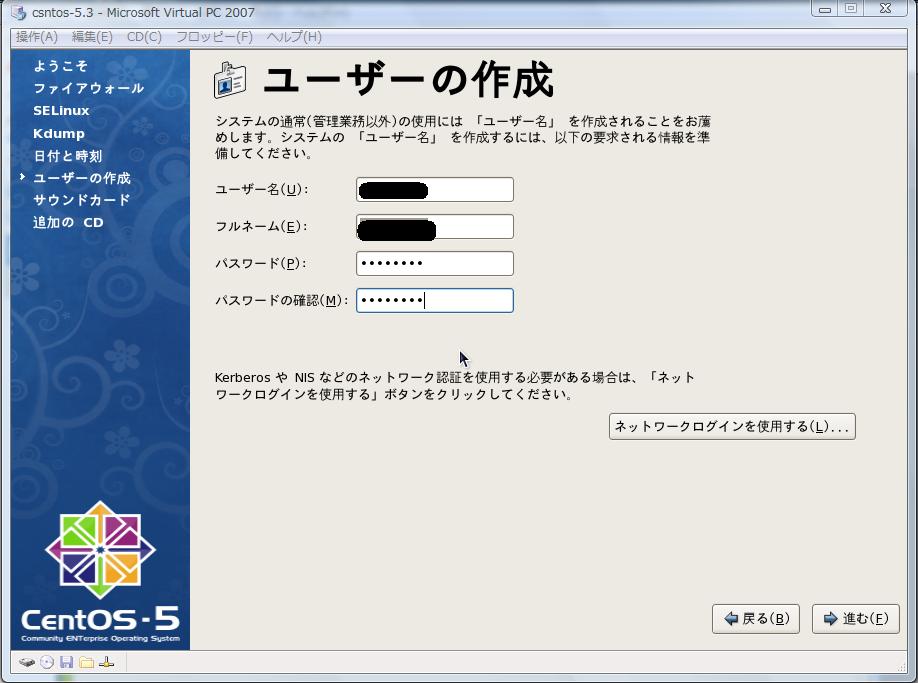Click the shared folder status bar icon
This screenshot has width=918, height=683.
(x=86, y=662)
